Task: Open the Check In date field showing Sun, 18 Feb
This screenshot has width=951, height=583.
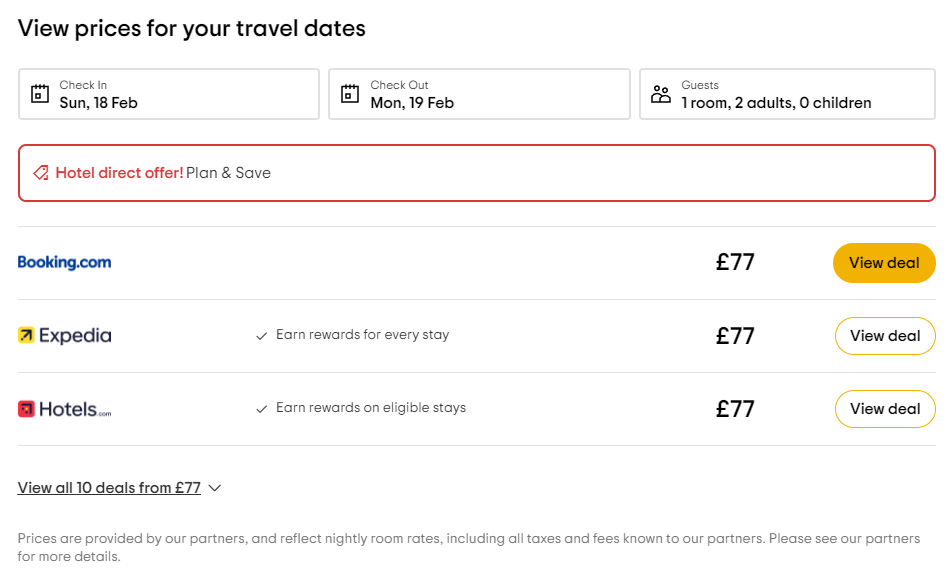Action: [x=169, y=94]
